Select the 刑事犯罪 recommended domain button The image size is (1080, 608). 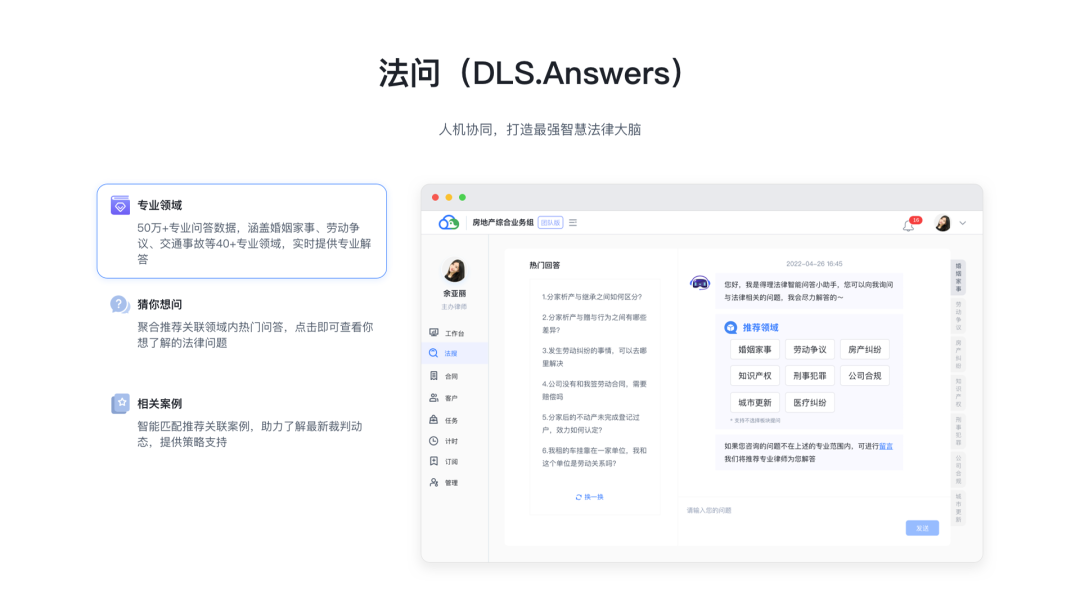(x=810, y=376)
